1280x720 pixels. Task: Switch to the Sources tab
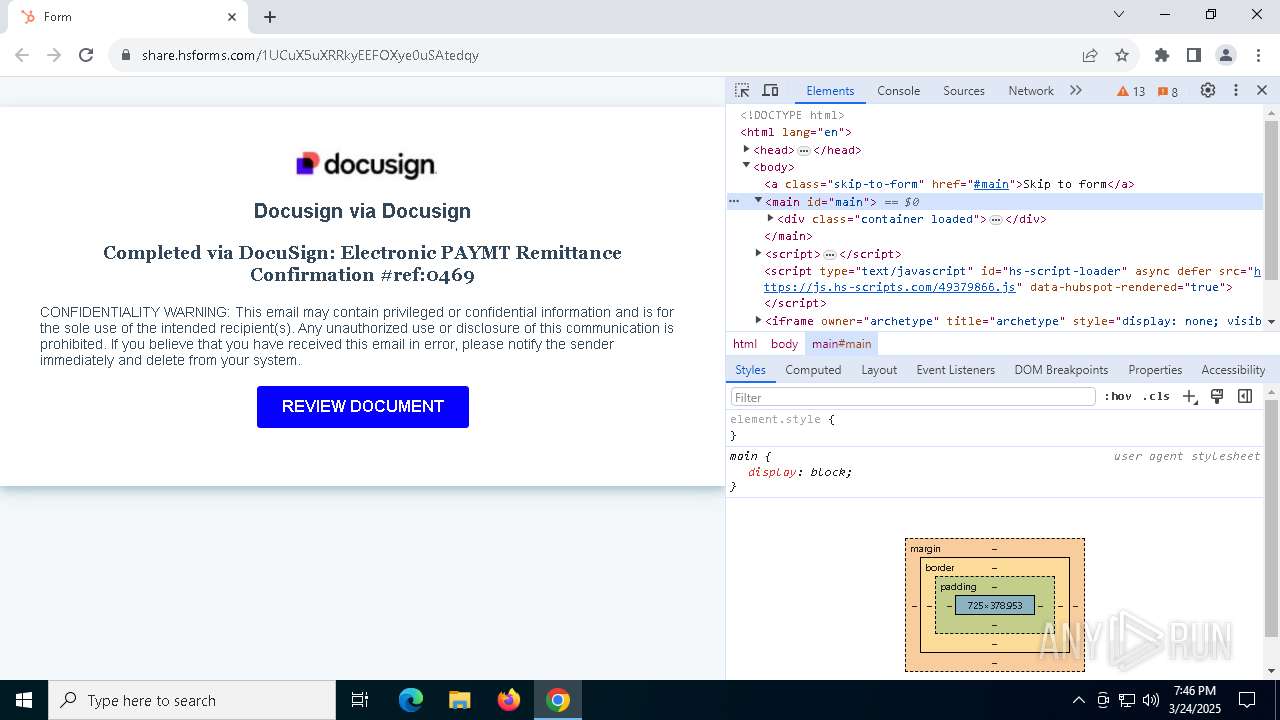point(964,90)
